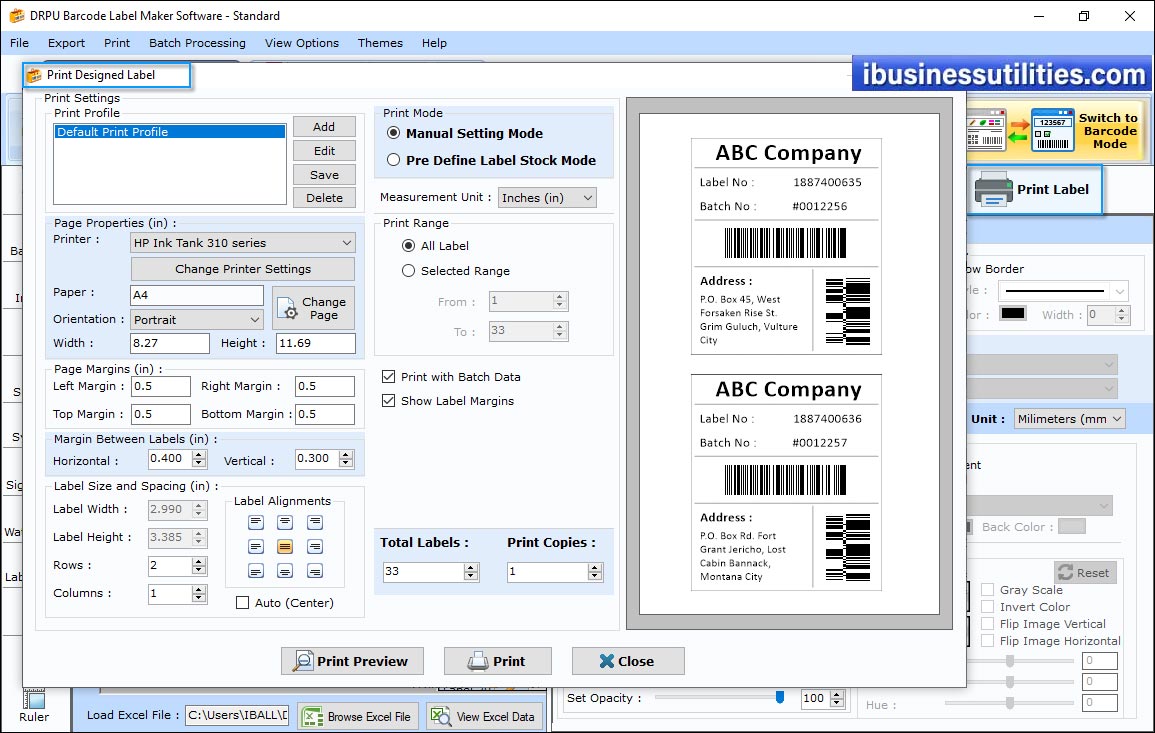Click the Paper A4 input field
This screenshot has height=733, width=1155.
pos(197,295)
